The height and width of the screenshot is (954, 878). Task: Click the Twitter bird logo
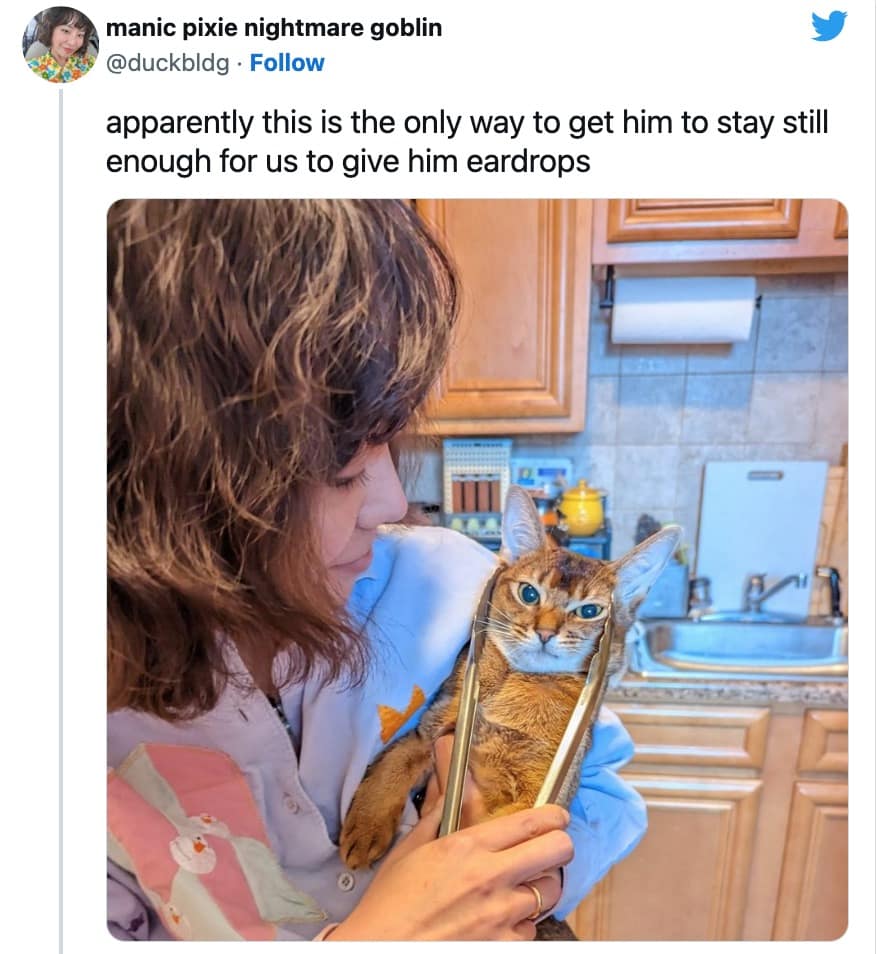point(829,25)
